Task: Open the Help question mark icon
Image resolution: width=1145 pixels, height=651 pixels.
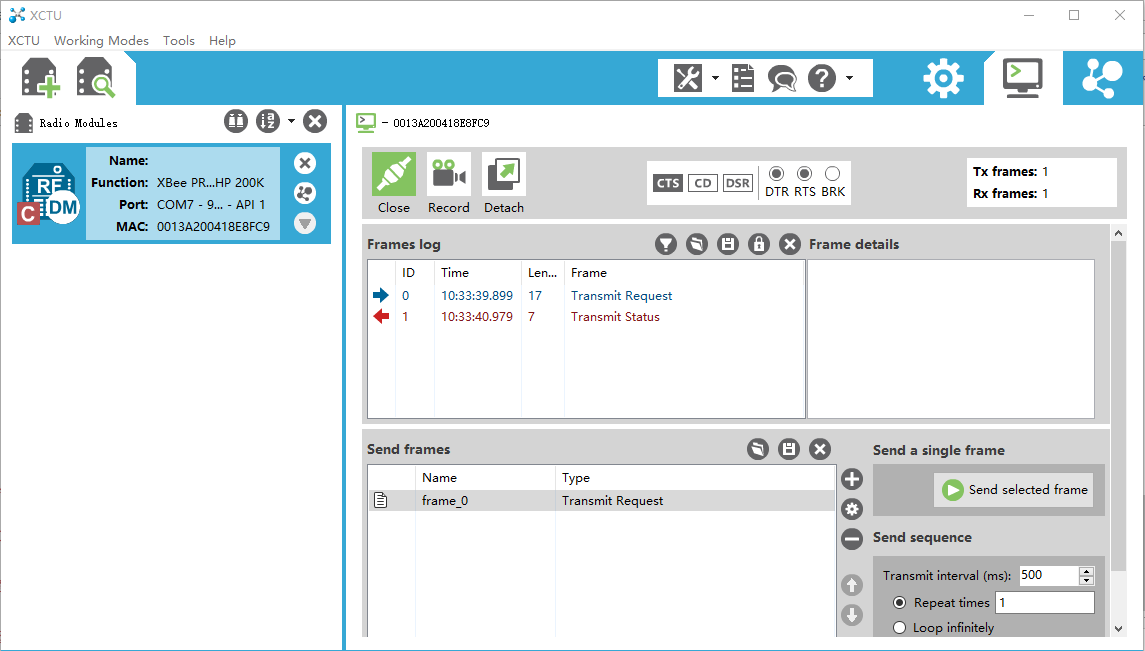Action: click(x=822, y=78)
